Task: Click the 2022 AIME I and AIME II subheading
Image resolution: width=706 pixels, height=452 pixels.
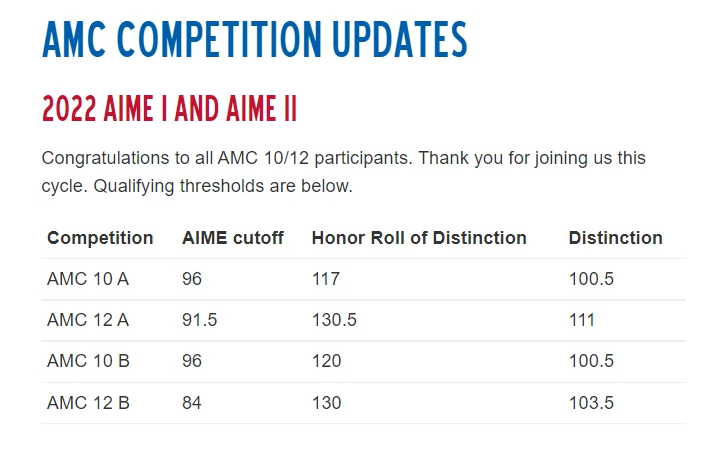Action: tap(169, 108)
